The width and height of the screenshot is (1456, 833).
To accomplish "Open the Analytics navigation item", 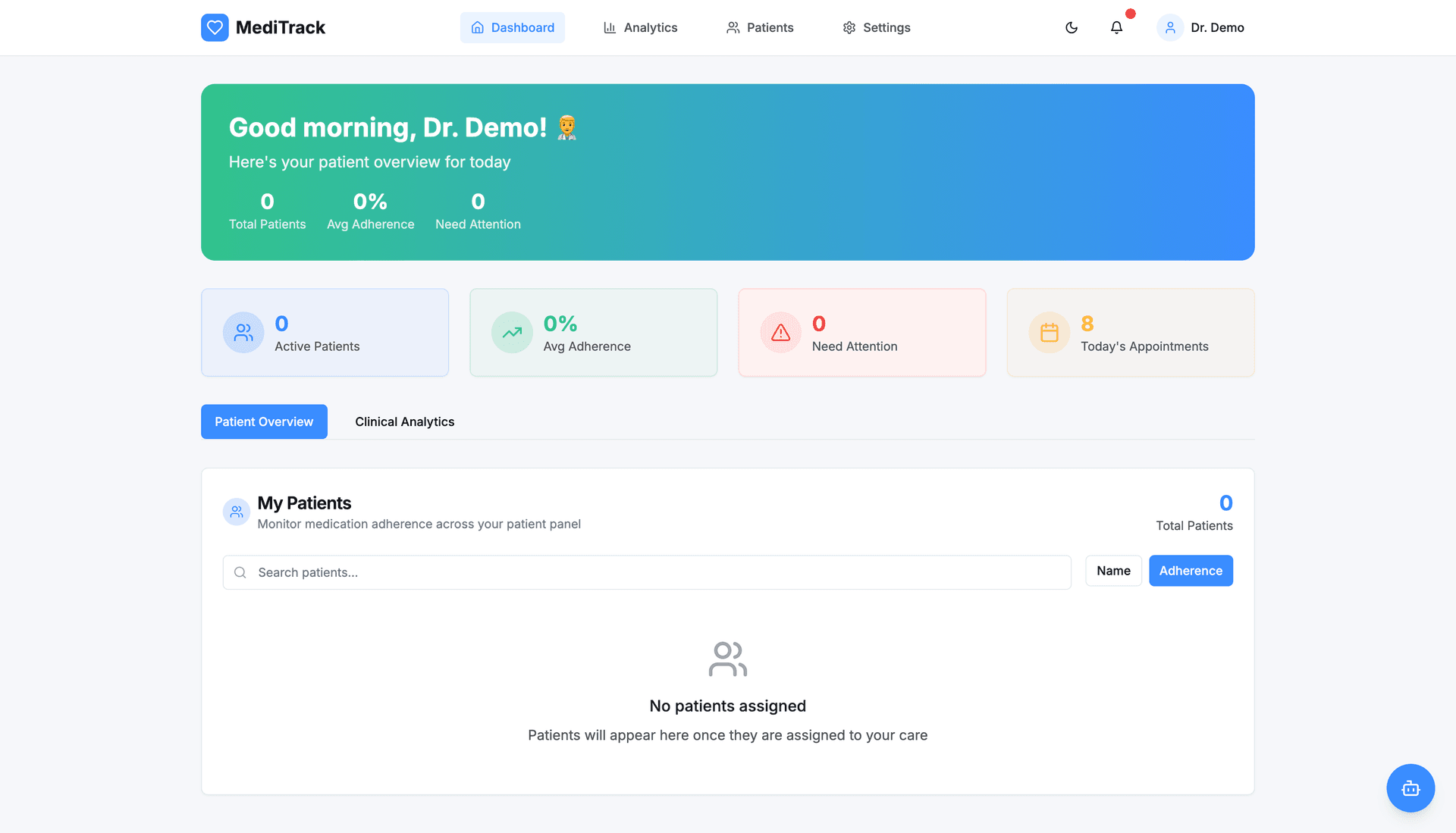I will [x=640, y=27].
